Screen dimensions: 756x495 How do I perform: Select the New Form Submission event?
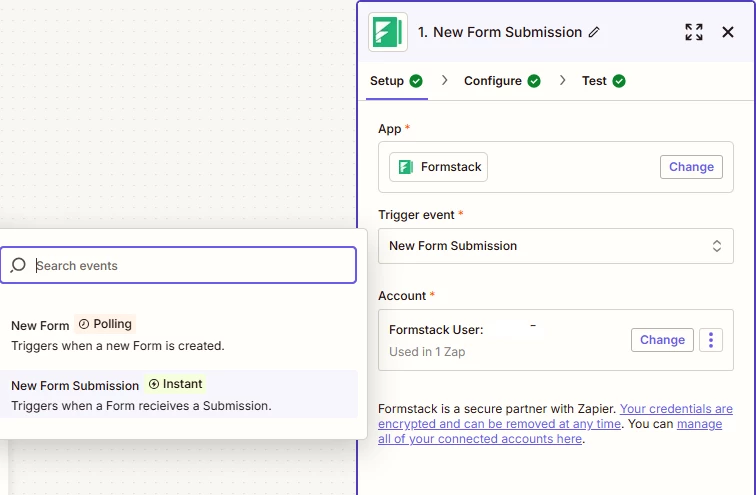coord(178,394)
